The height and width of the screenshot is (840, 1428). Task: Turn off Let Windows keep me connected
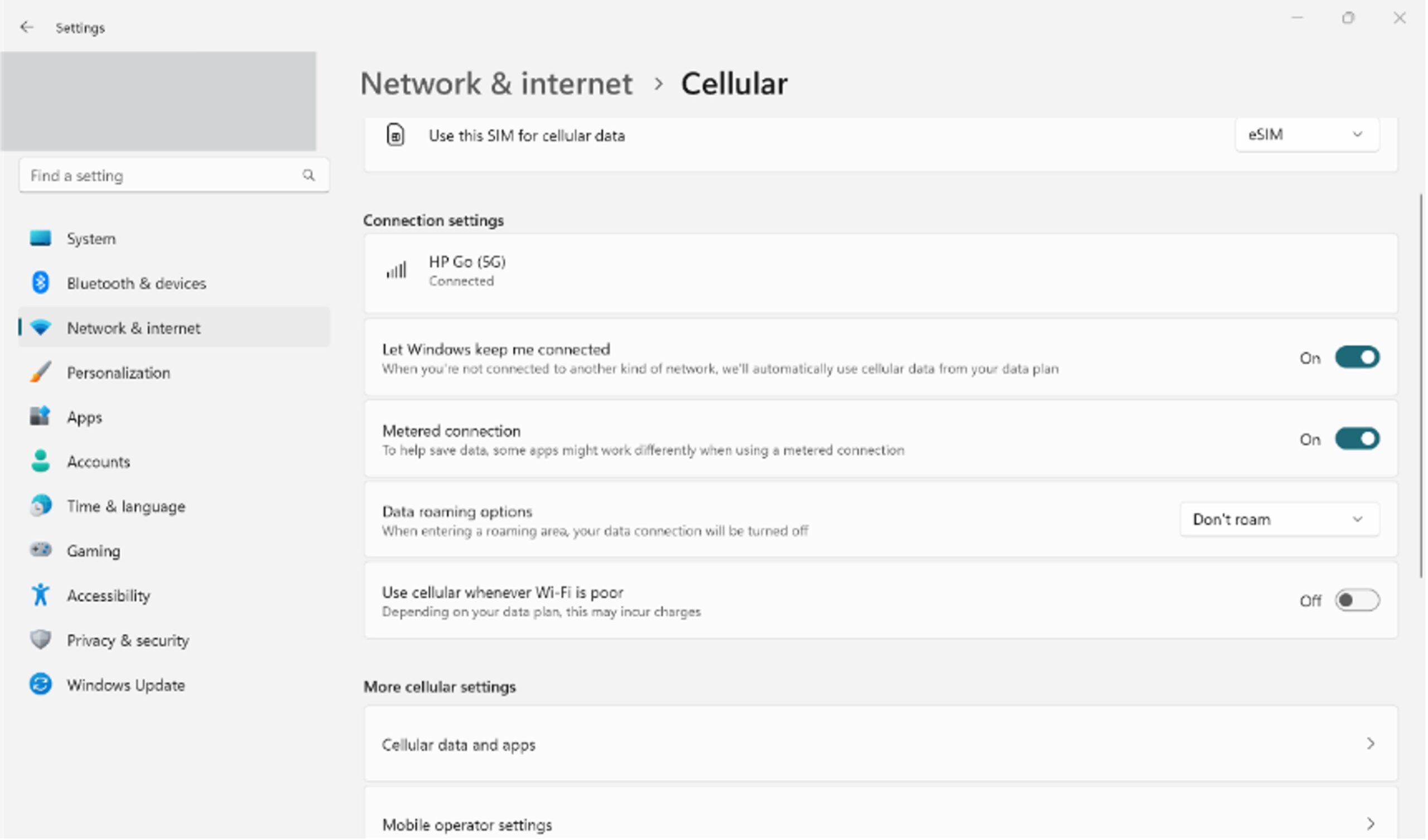(x=1357, y=358)
